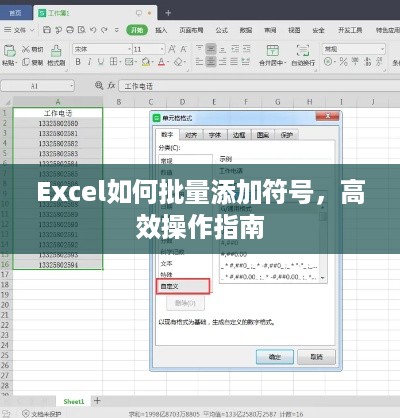Image resolution: width=400 pixels, height=418 pixels.
Task: Click the align top icon
Action: point(199,49)
